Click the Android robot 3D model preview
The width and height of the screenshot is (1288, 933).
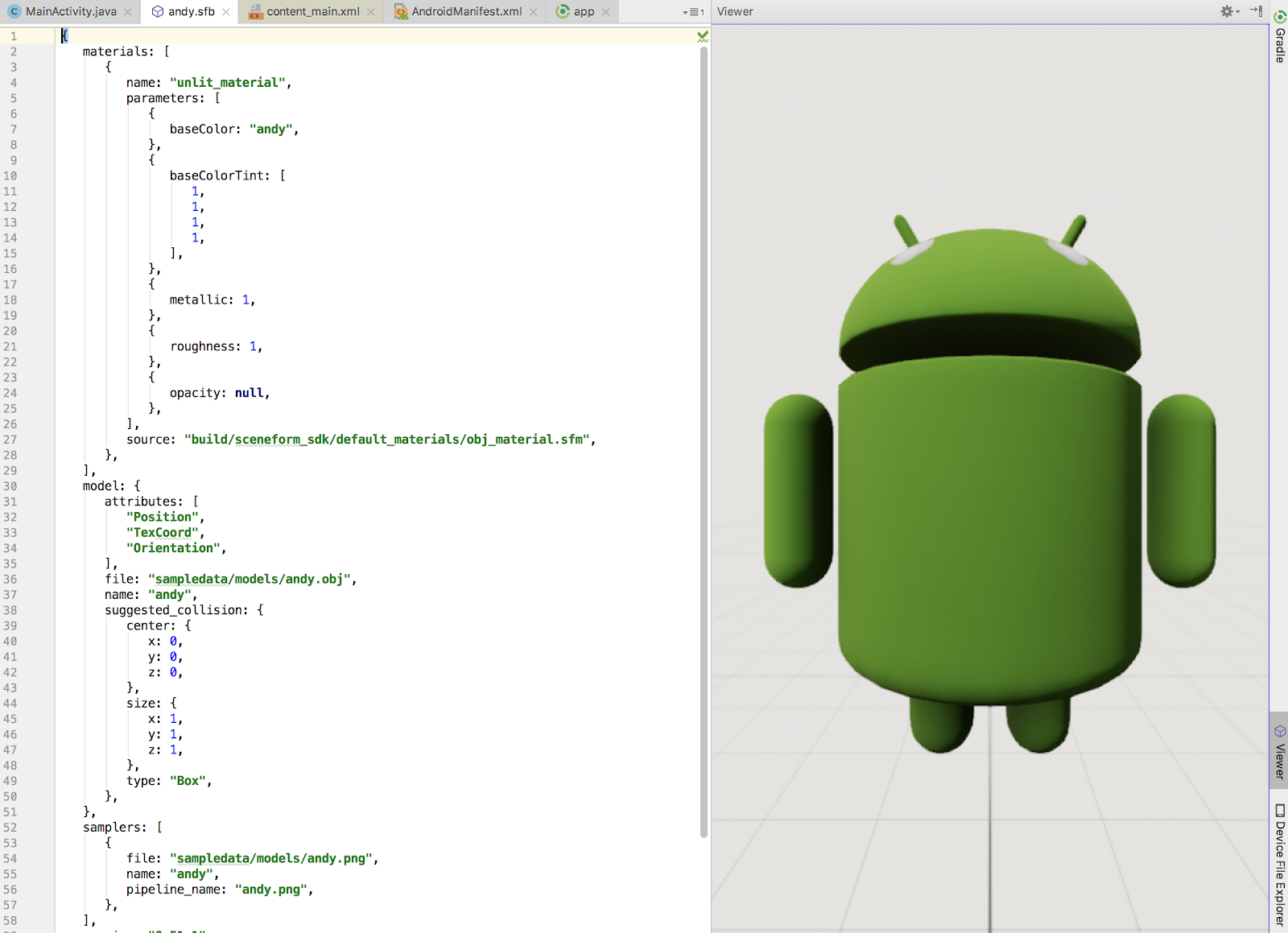(989, 483)
